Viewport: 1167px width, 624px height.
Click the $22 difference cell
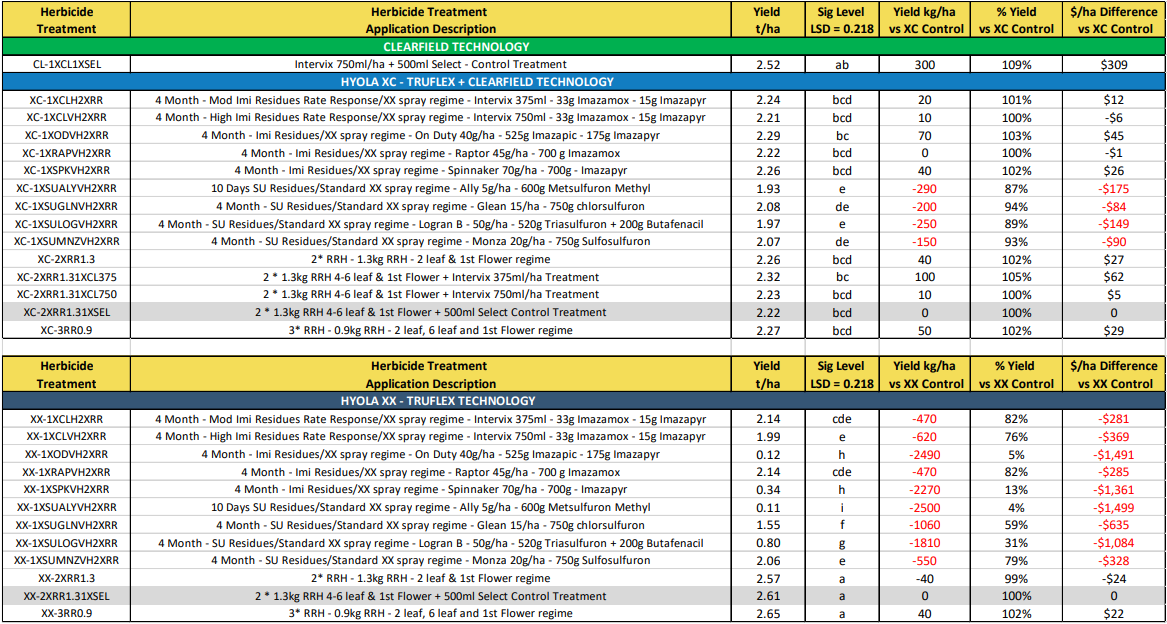(1113, 614)
